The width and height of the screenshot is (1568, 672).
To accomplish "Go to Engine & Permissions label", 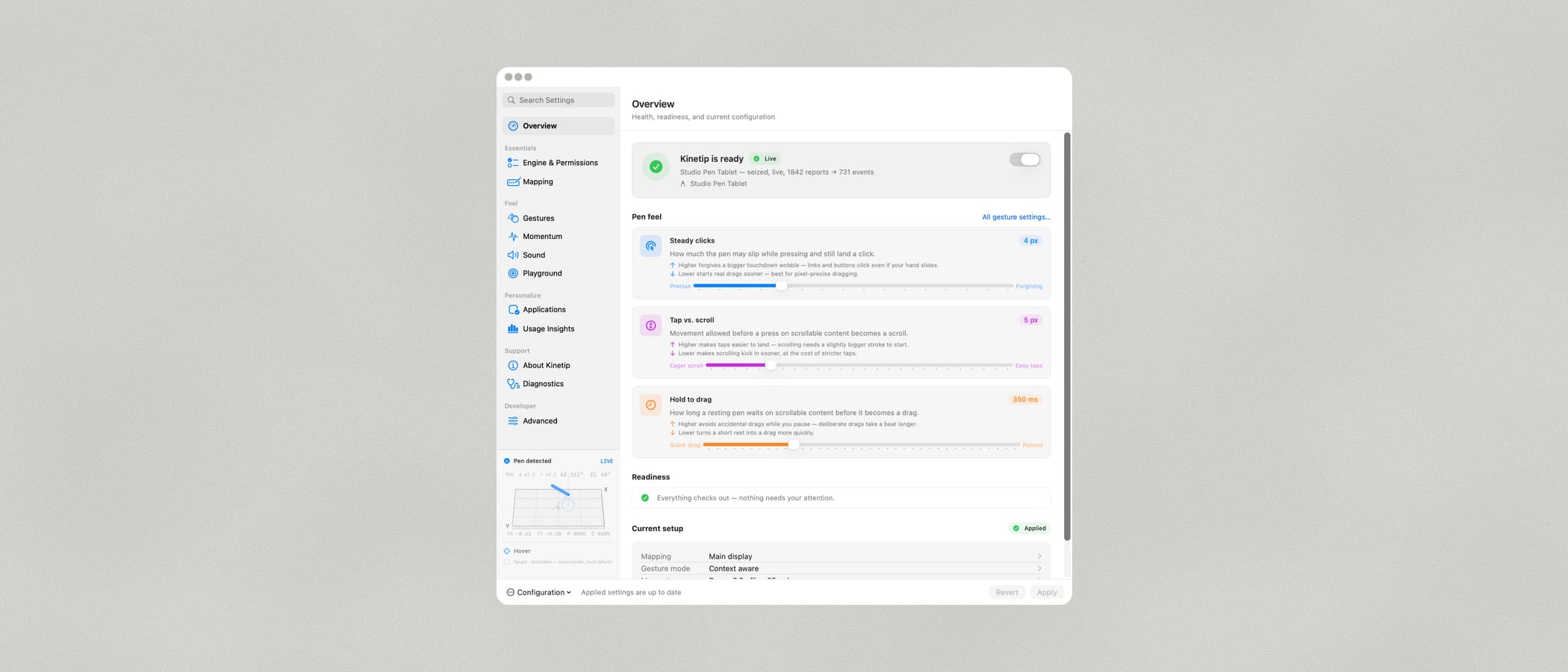I will pos(560,163).
